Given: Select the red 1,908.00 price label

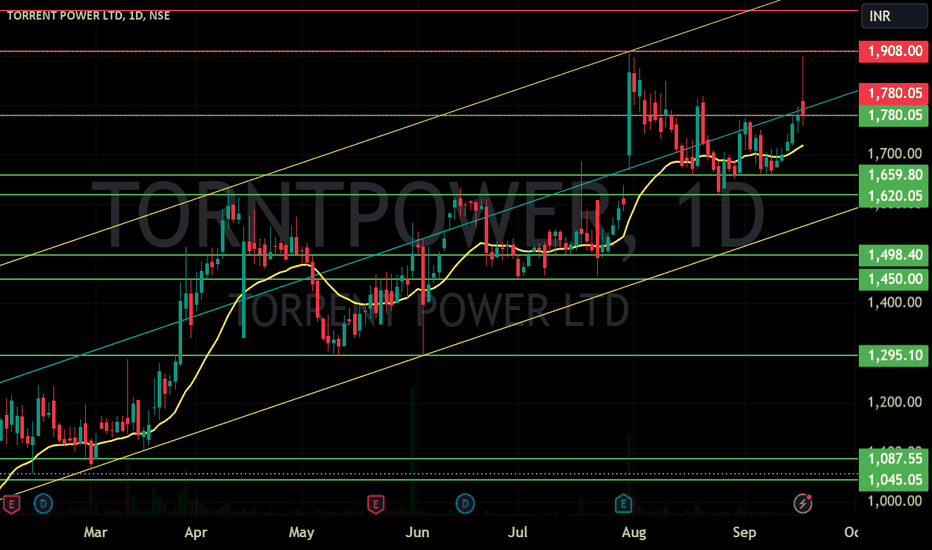Looking at the screenshot, I should (893, 51).
